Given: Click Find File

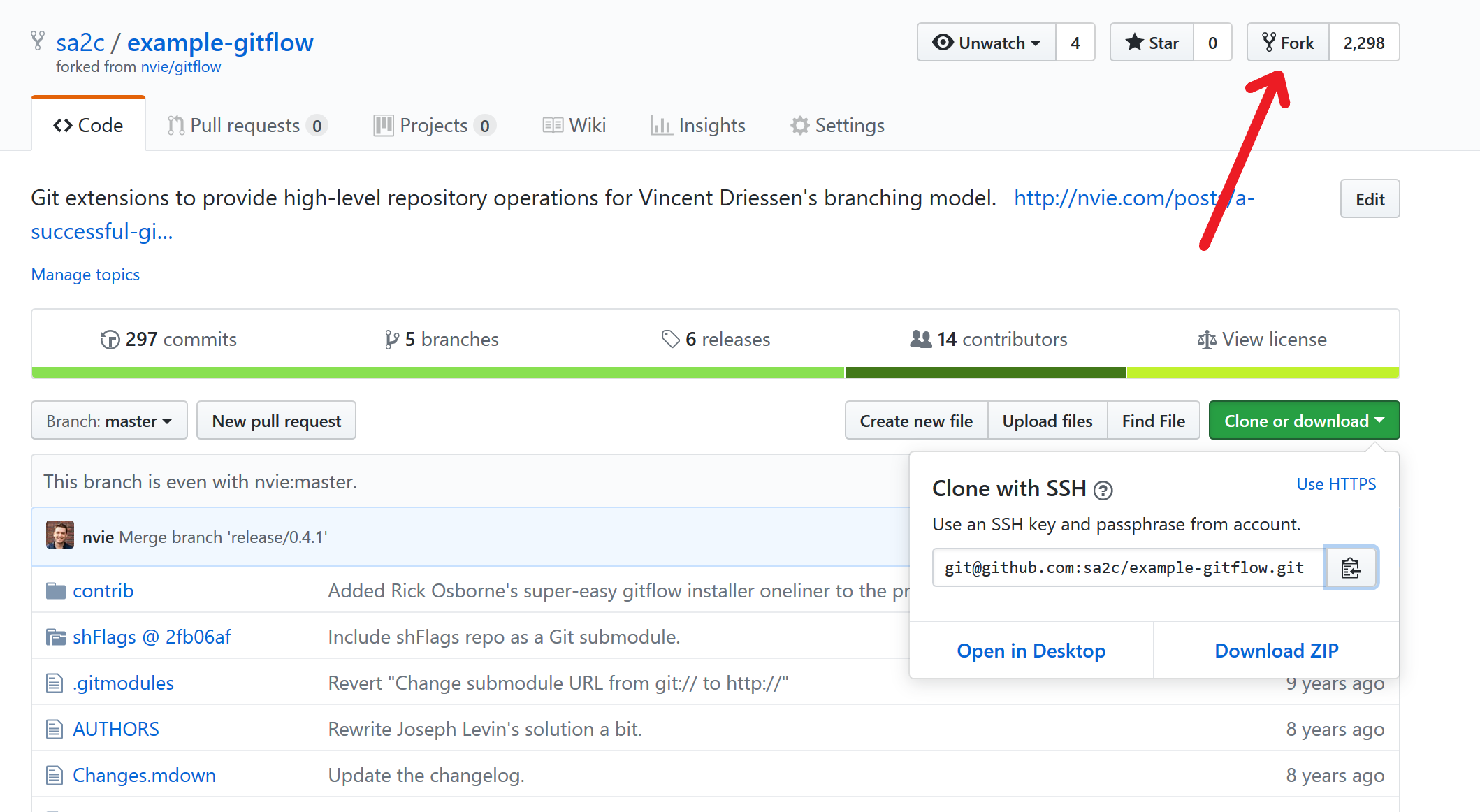Looking at the screenshot, I should (1154, 421).
